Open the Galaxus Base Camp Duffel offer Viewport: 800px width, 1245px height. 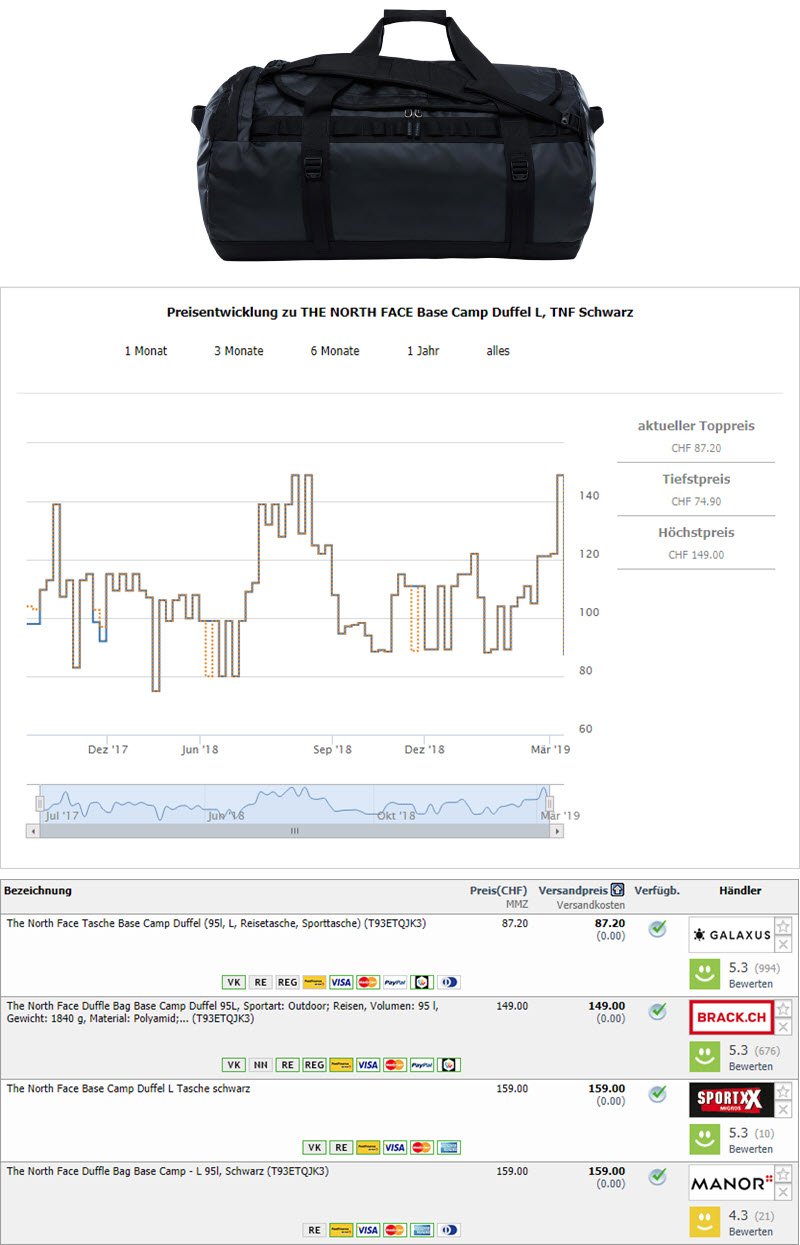click(x=216, y=923)
